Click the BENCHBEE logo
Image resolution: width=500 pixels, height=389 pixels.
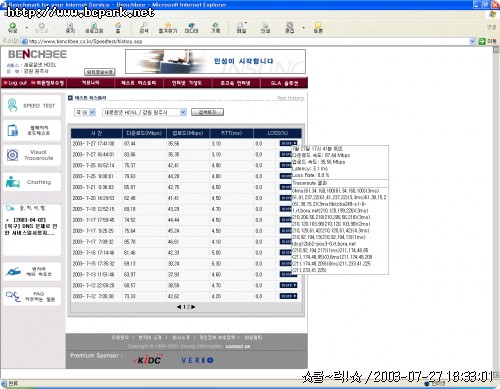[37, 54]
